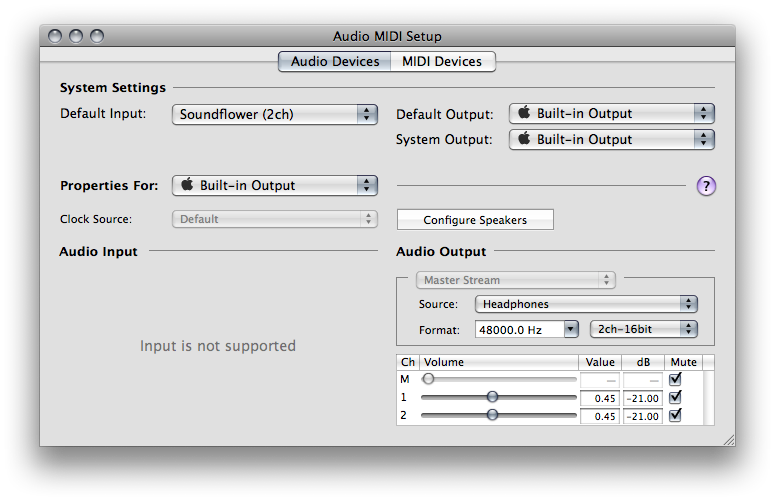The height and width of the screenshot is (501, 775).
Task: Click the dB column header
Action: tap(643, 362)
